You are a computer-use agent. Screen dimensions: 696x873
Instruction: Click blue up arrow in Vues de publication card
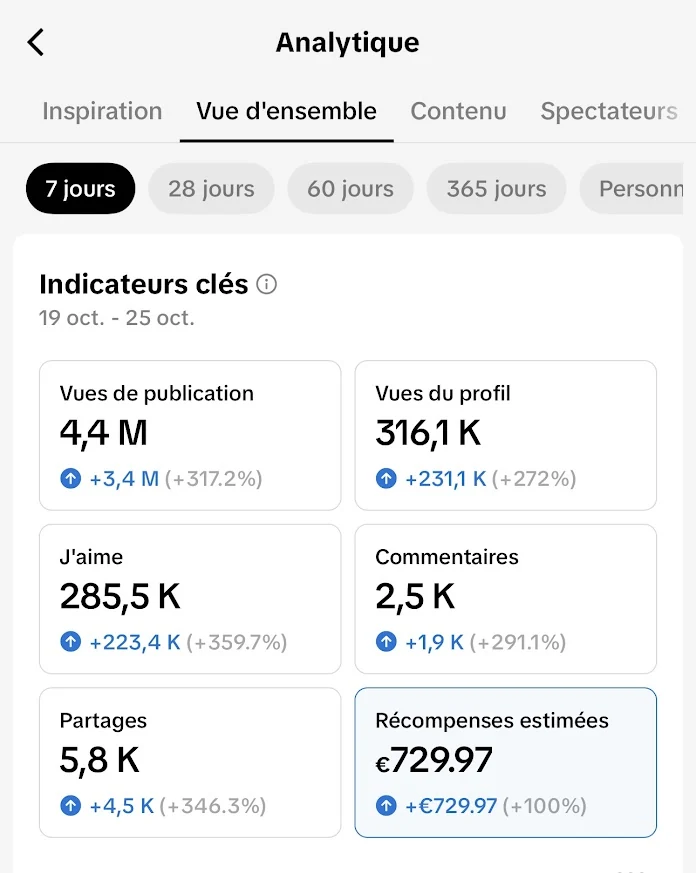coord(71,478)
